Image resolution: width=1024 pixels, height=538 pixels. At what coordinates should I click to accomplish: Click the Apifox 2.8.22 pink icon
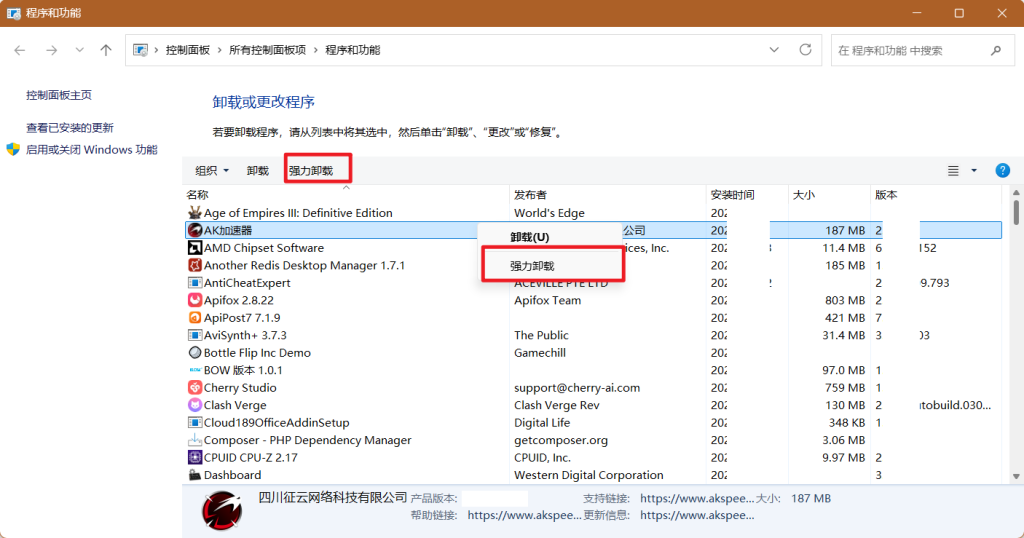[x=195, y=300]
